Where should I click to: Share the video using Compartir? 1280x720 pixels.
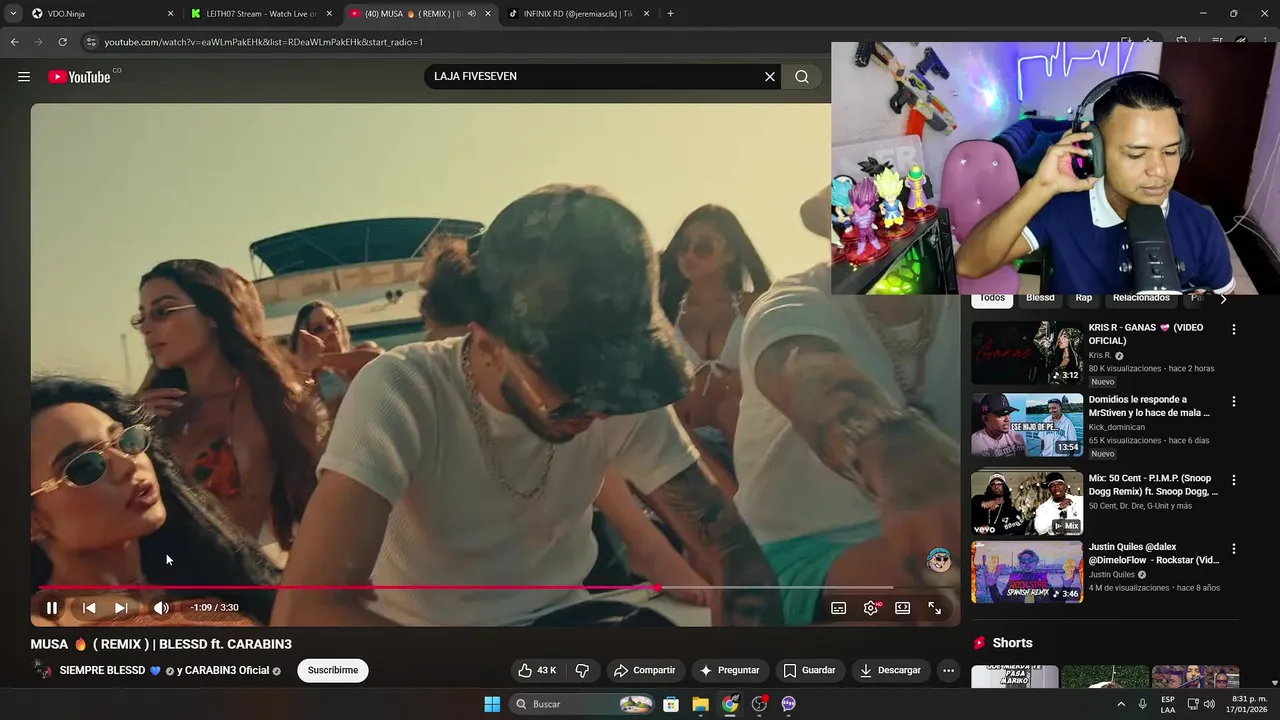[x=644, y=670]
